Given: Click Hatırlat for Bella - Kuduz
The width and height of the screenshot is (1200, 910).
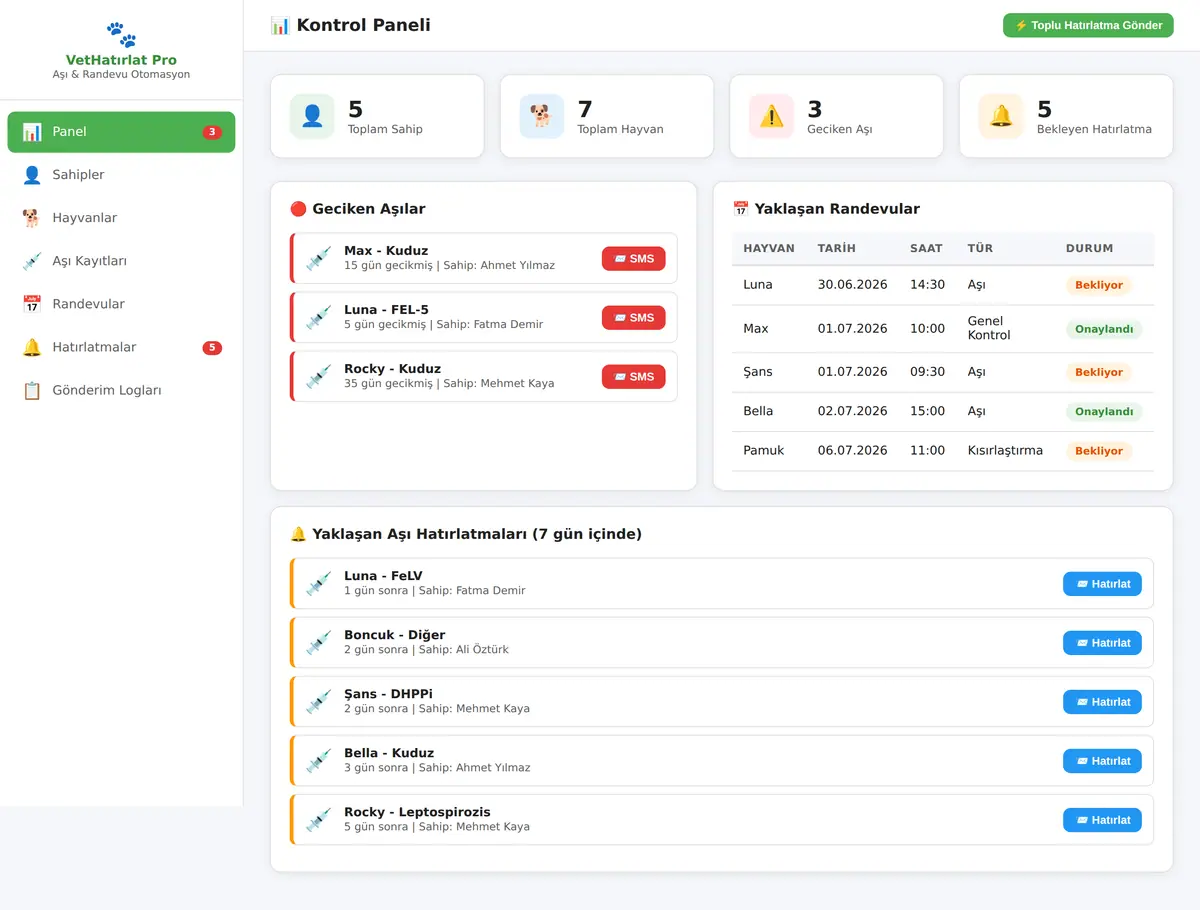Looking at the screenshot, I should pyautogui.click(x=1102, y=761).
